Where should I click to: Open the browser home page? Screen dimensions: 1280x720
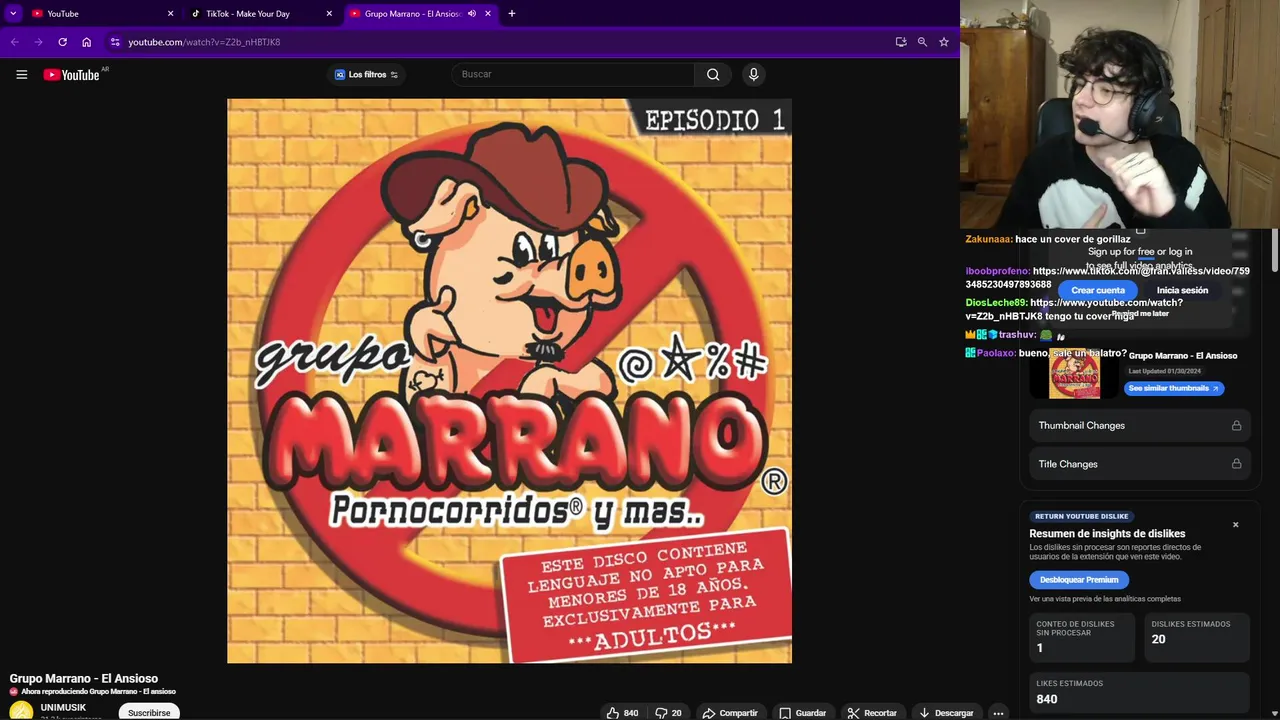(87, 42)
